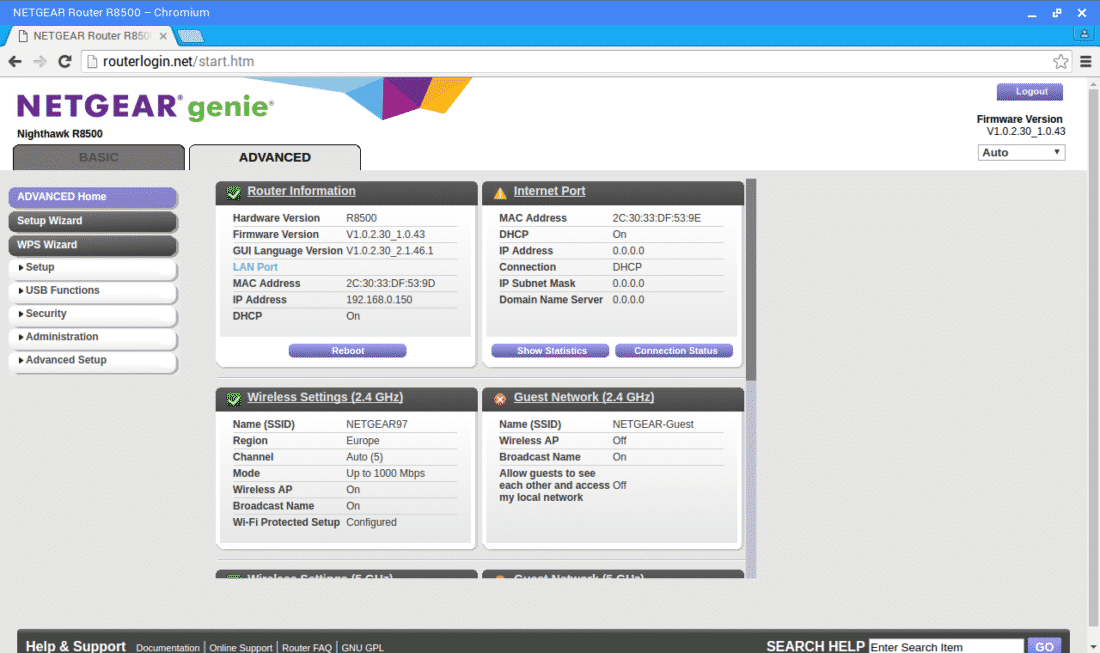Click the Internet Port Connection value DHCP
The width and height of the screenshot is (1100, 653).
point(626,267)
